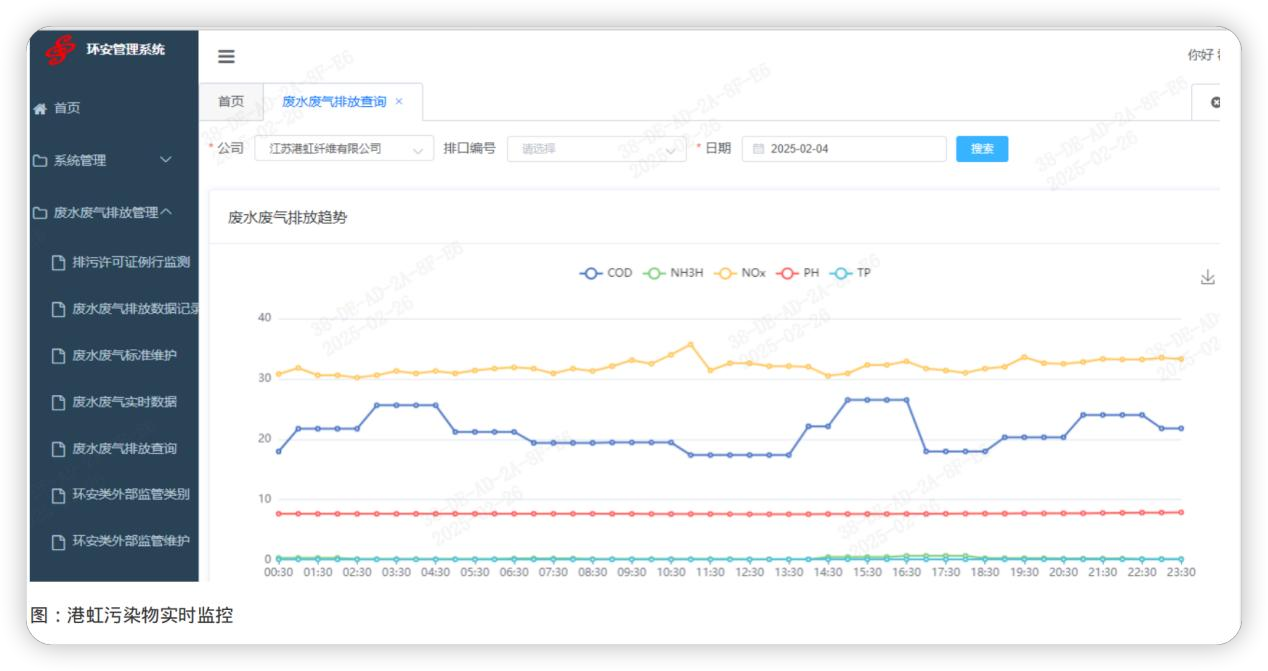Open 废水废气标准维护 menu item
The image size is (1268, 671).
(x=124, y=356)
